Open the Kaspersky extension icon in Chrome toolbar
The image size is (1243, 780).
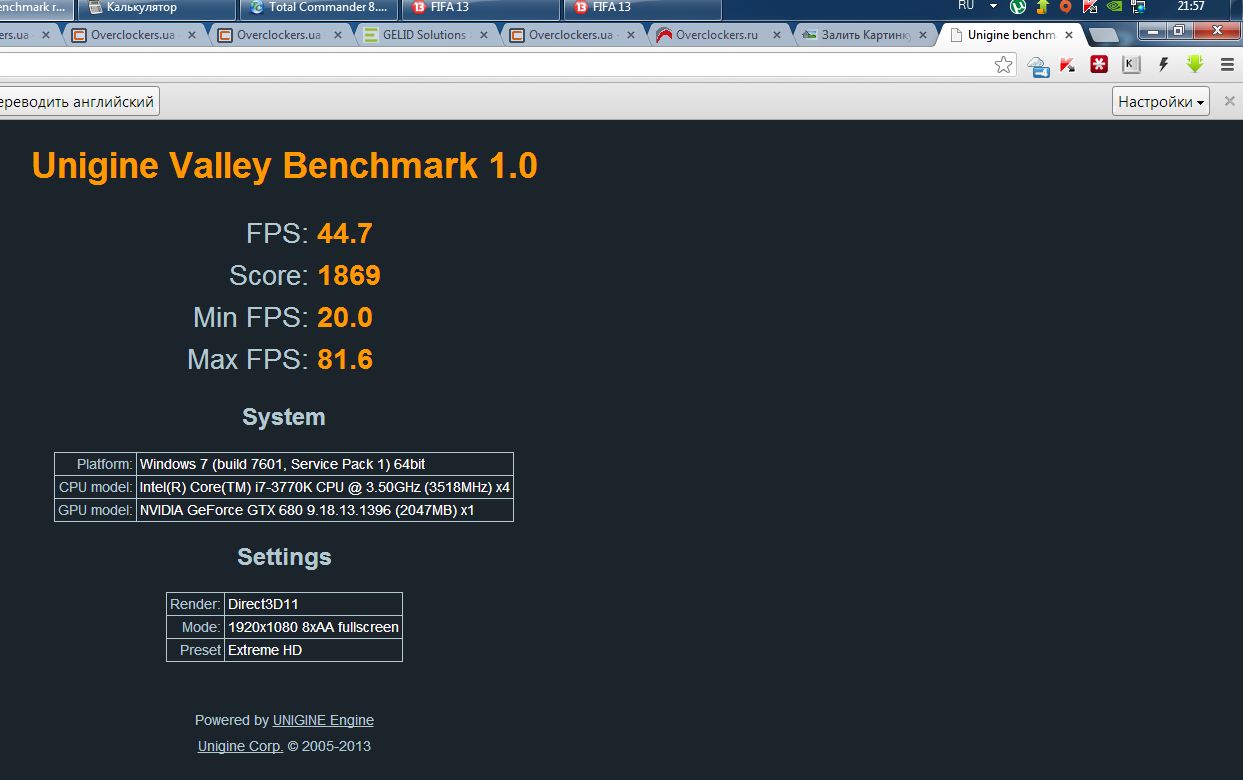(1068, 65)
